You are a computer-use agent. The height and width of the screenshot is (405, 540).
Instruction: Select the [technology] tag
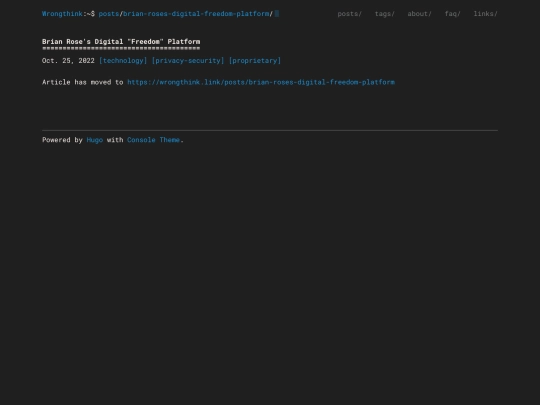(123, 61)
